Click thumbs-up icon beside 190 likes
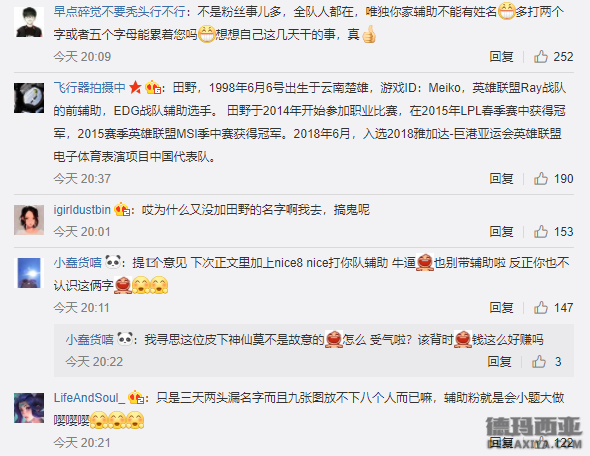The image size is (590, 456). click(541, 178)
